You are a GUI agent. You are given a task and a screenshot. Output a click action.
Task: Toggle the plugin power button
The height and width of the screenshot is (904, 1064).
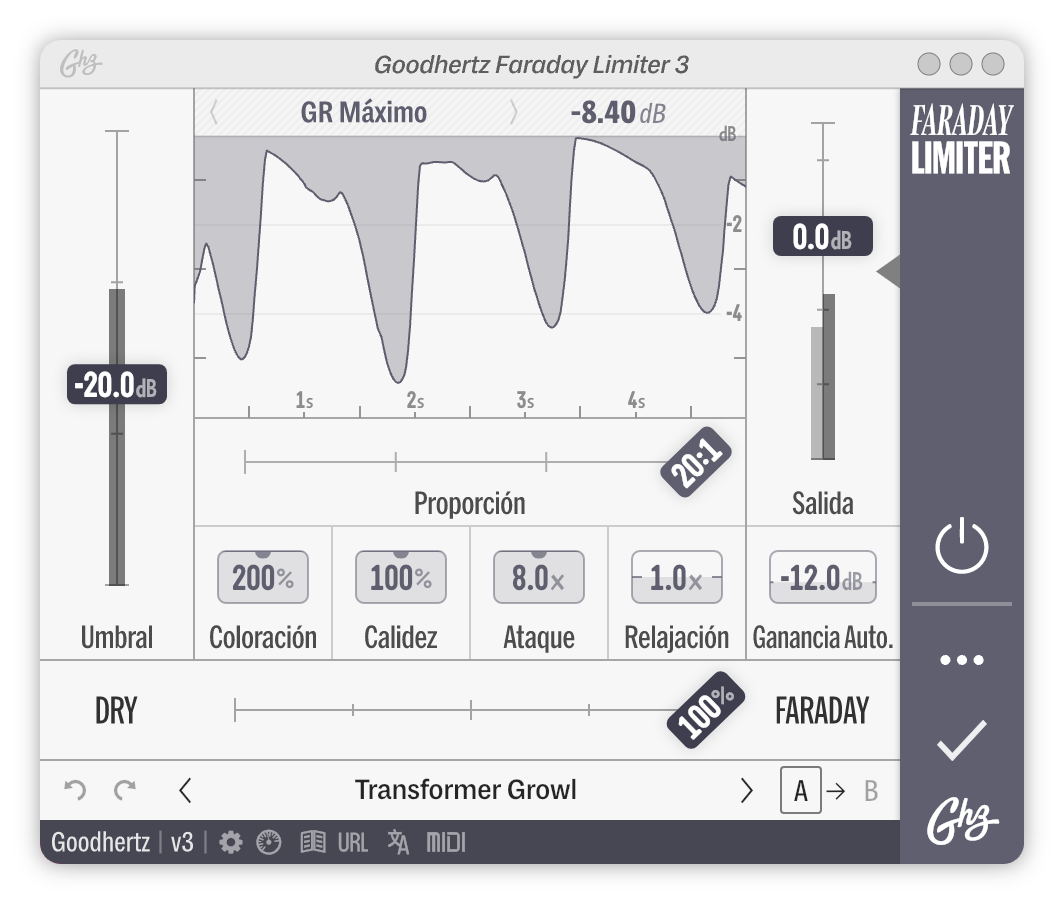point(962,546)
